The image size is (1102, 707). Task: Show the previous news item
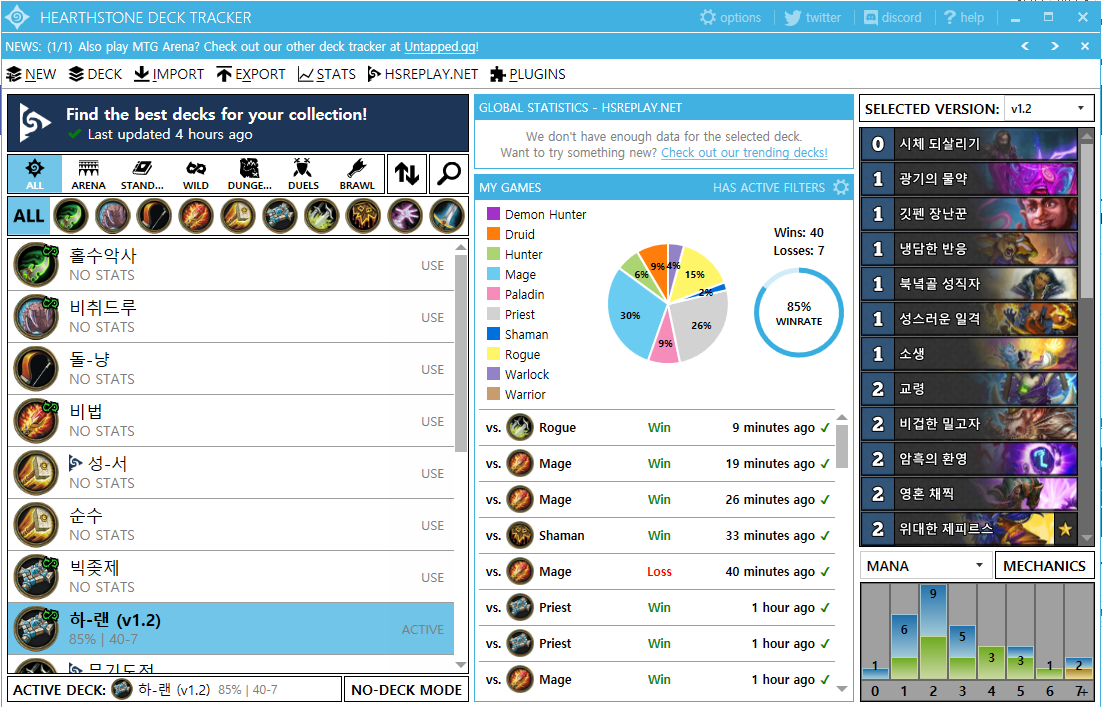[x=1025, y=46]
